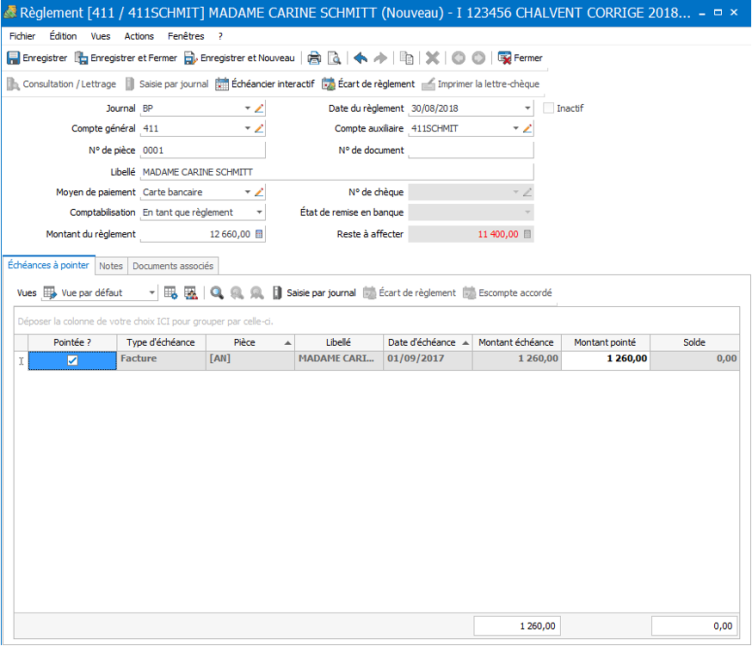Click the add view grid icon
Screen dimensions: 752x646
170,293
